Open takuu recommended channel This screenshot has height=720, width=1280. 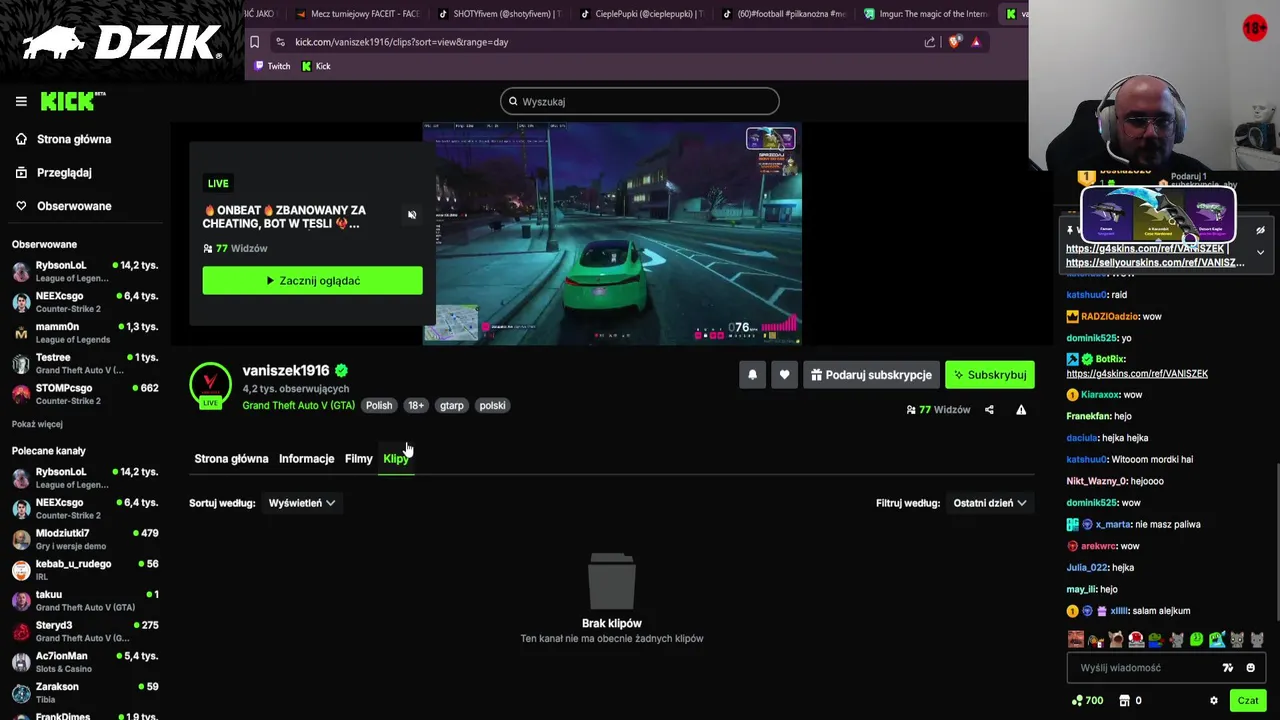click(x=85, y=600)
